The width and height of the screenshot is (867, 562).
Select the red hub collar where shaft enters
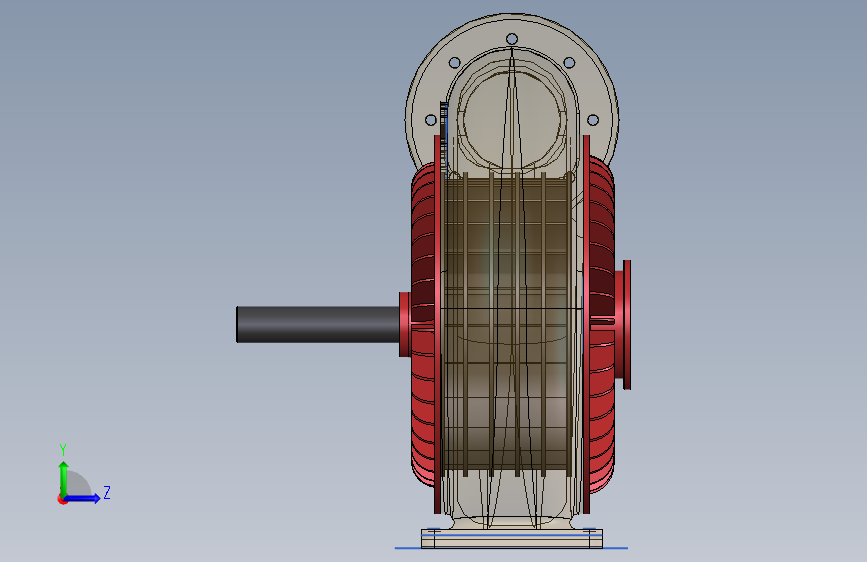(x=405, y=325)
